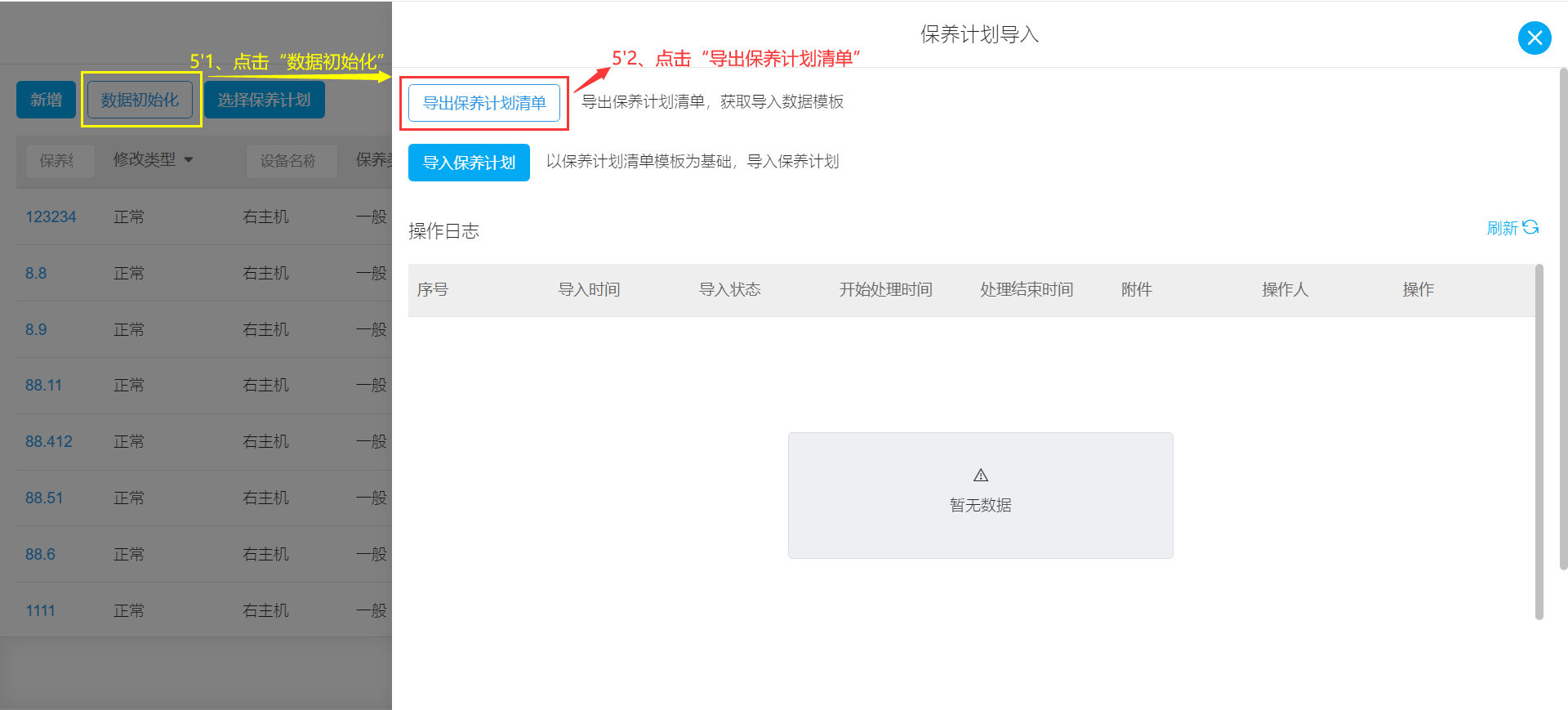
Task: Click the 操作日志 section heading
Action: tap(443, 231)
